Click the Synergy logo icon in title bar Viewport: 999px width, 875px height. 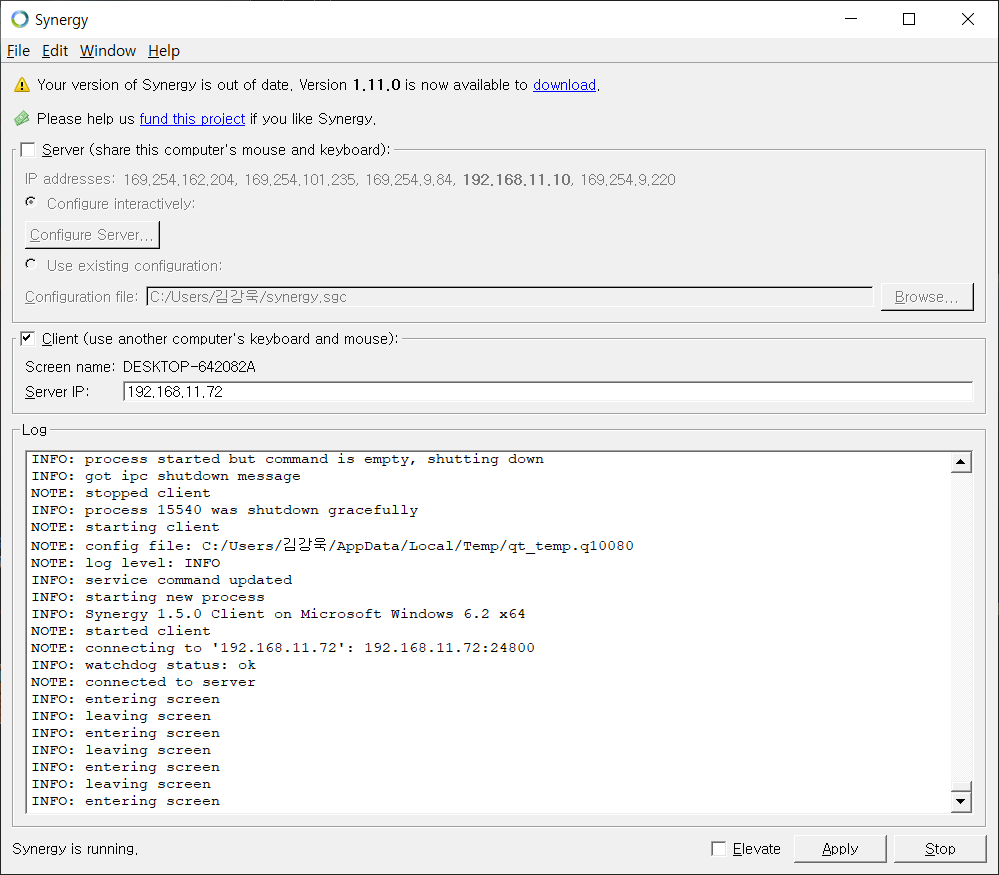pos(20,19)
